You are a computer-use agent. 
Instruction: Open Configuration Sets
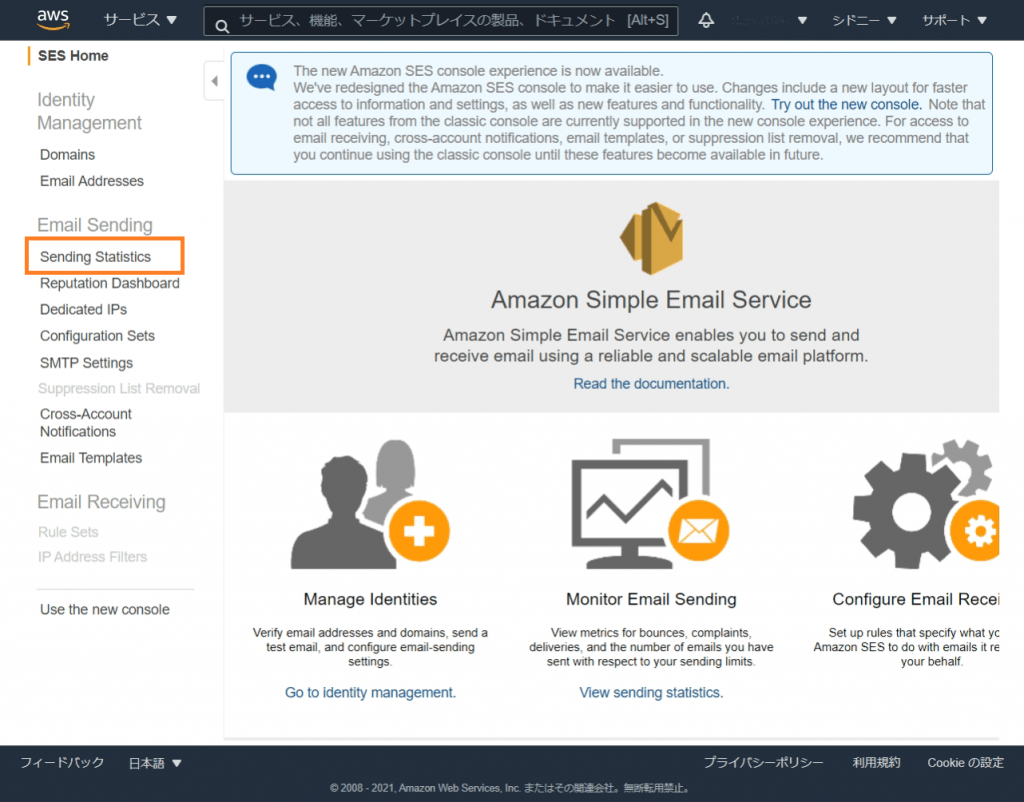point(97,336)
